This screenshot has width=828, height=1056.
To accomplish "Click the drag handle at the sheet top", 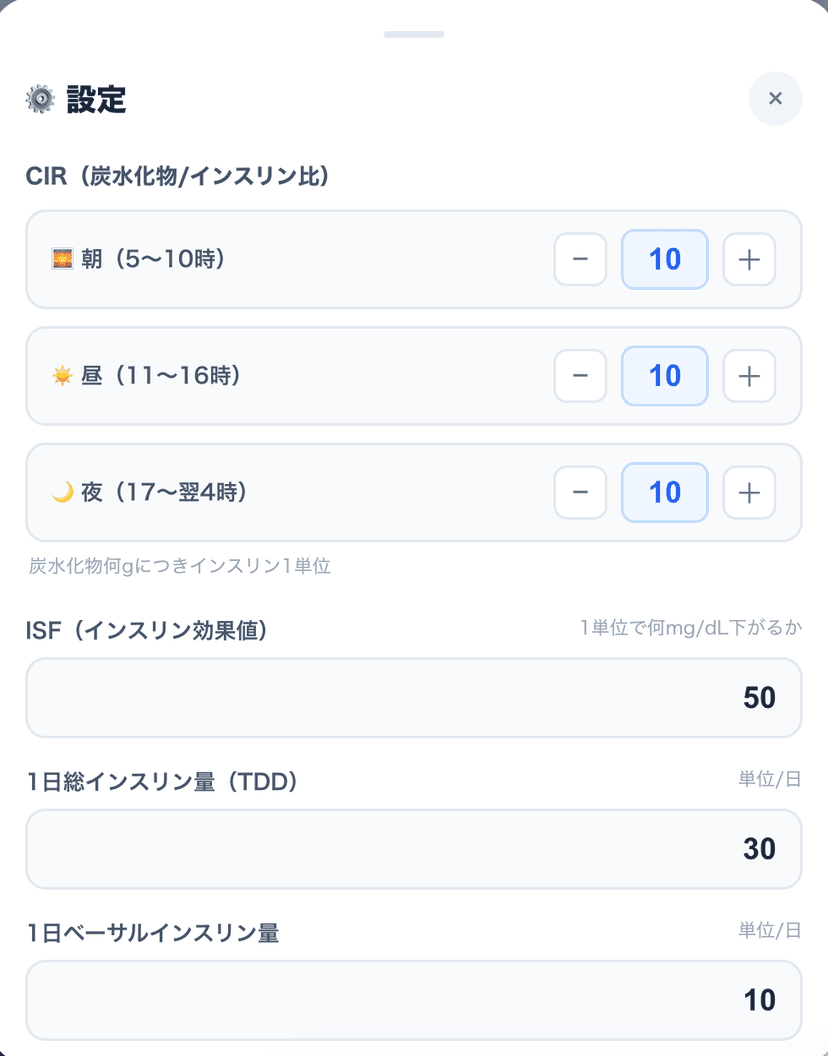I will coord(414,33).
